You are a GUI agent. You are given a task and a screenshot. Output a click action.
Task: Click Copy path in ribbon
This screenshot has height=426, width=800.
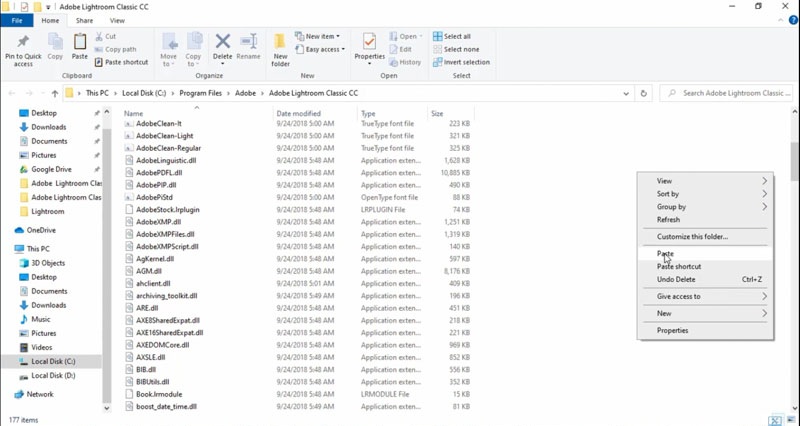(x=115, y=49)
